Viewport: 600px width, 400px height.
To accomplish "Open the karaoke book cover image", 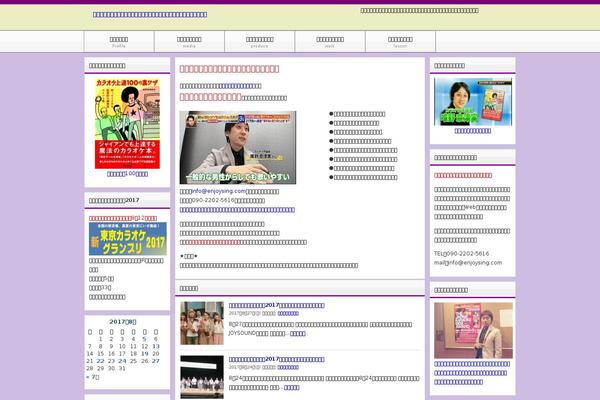I will click(127, 123).
